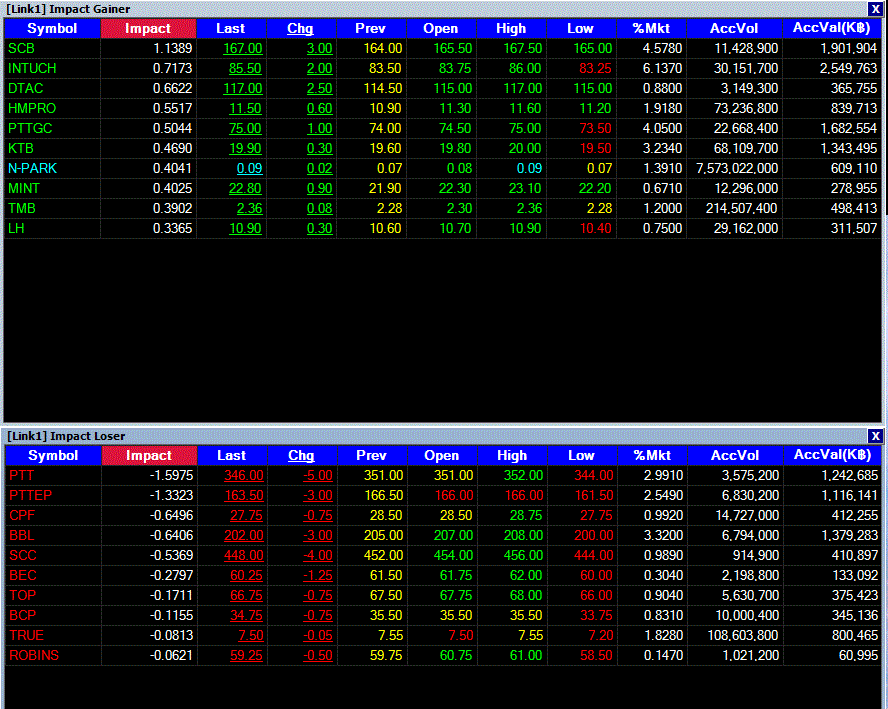Screen dimensions: 888x709
Task: Click N-PARK last price 0.09
Action: tap(250, 168)
